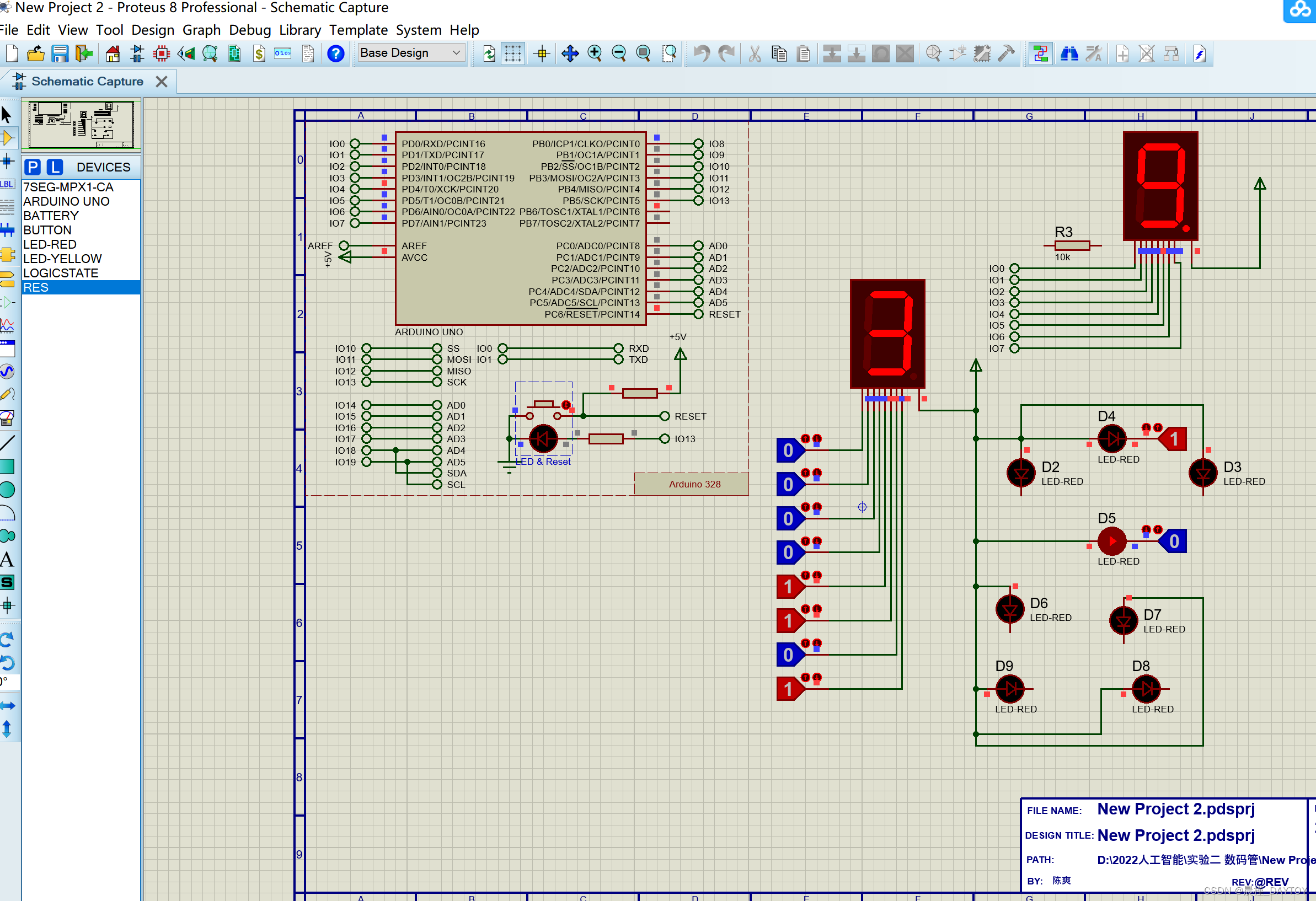Select ARDUINO UNO in the devices list
1316x901 pixels.
[x=81, y=201]
